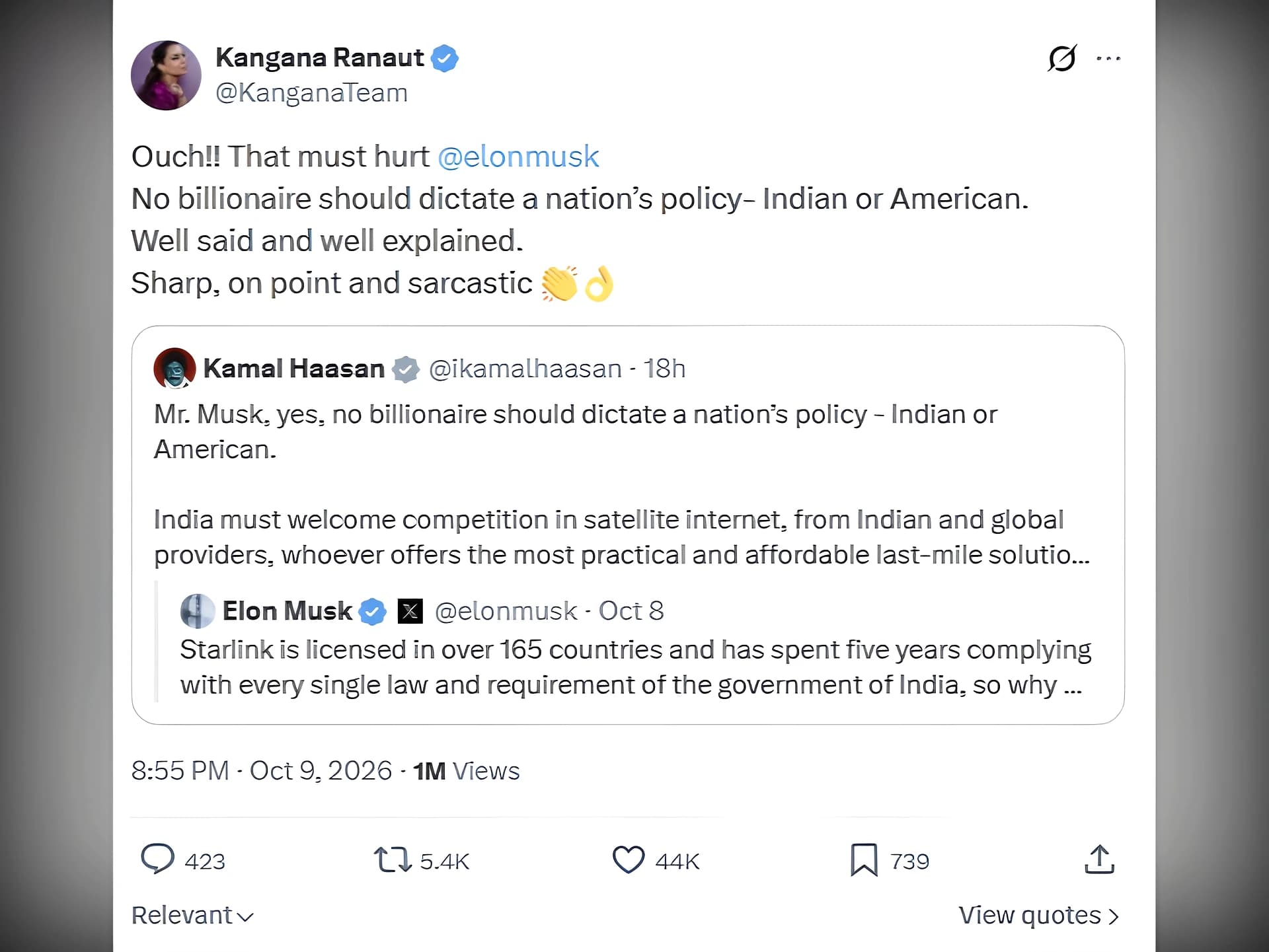Click the @ikamalhaasan handle
The height and width of the screenshot is (952, 1269).
tap(525, 369)
